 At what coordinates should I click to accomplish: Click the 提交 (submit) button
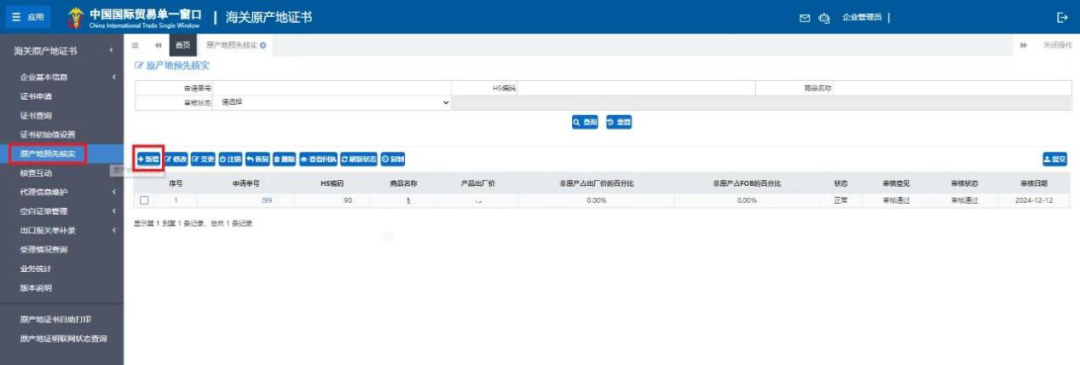point(1055,158)
